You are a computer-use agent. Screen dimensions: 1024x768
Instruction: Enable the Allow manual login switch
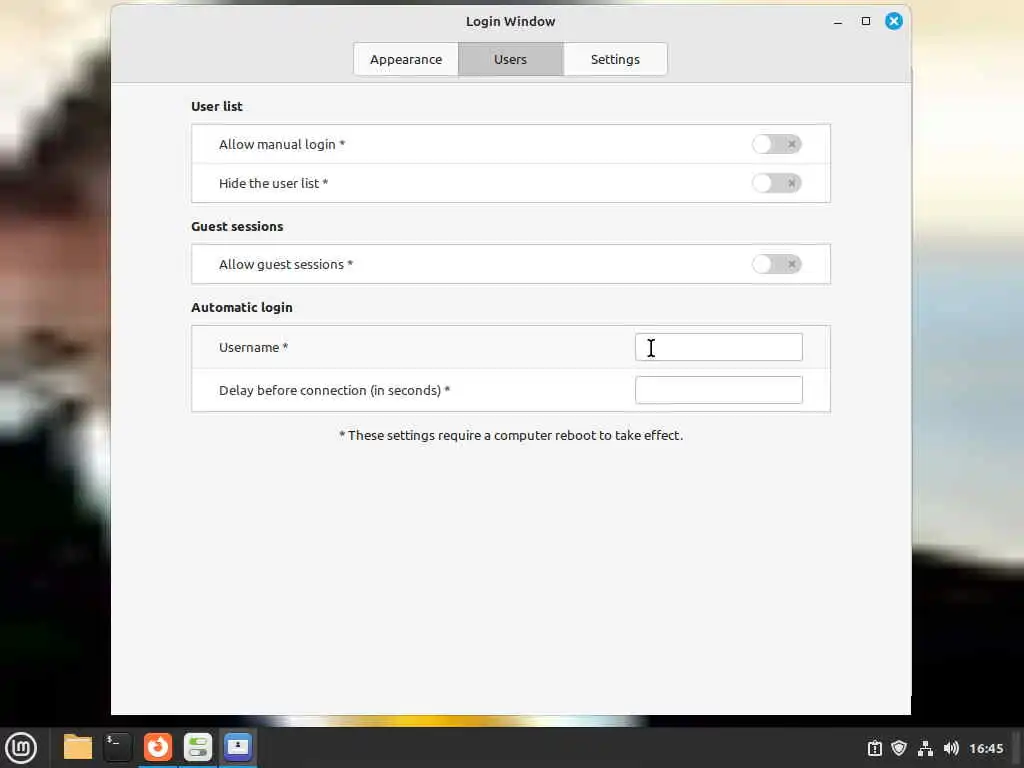pyautogui.click(x=776, y=144)
